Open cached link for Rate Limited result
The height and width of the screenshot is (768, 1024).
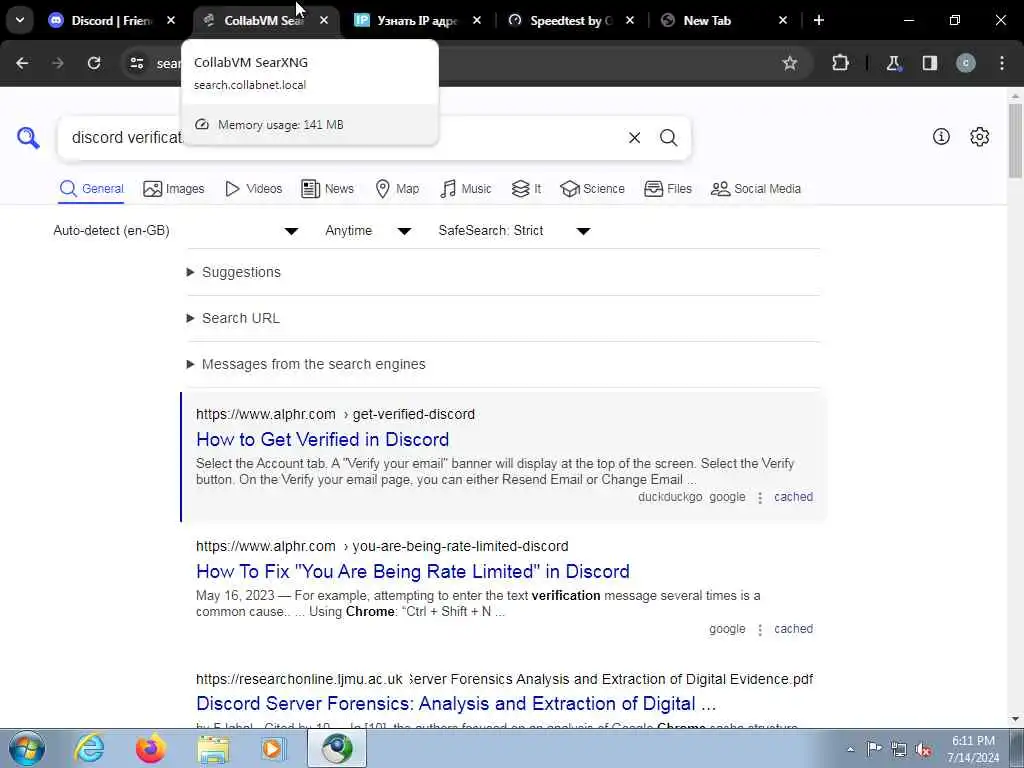tap(793, 629)
